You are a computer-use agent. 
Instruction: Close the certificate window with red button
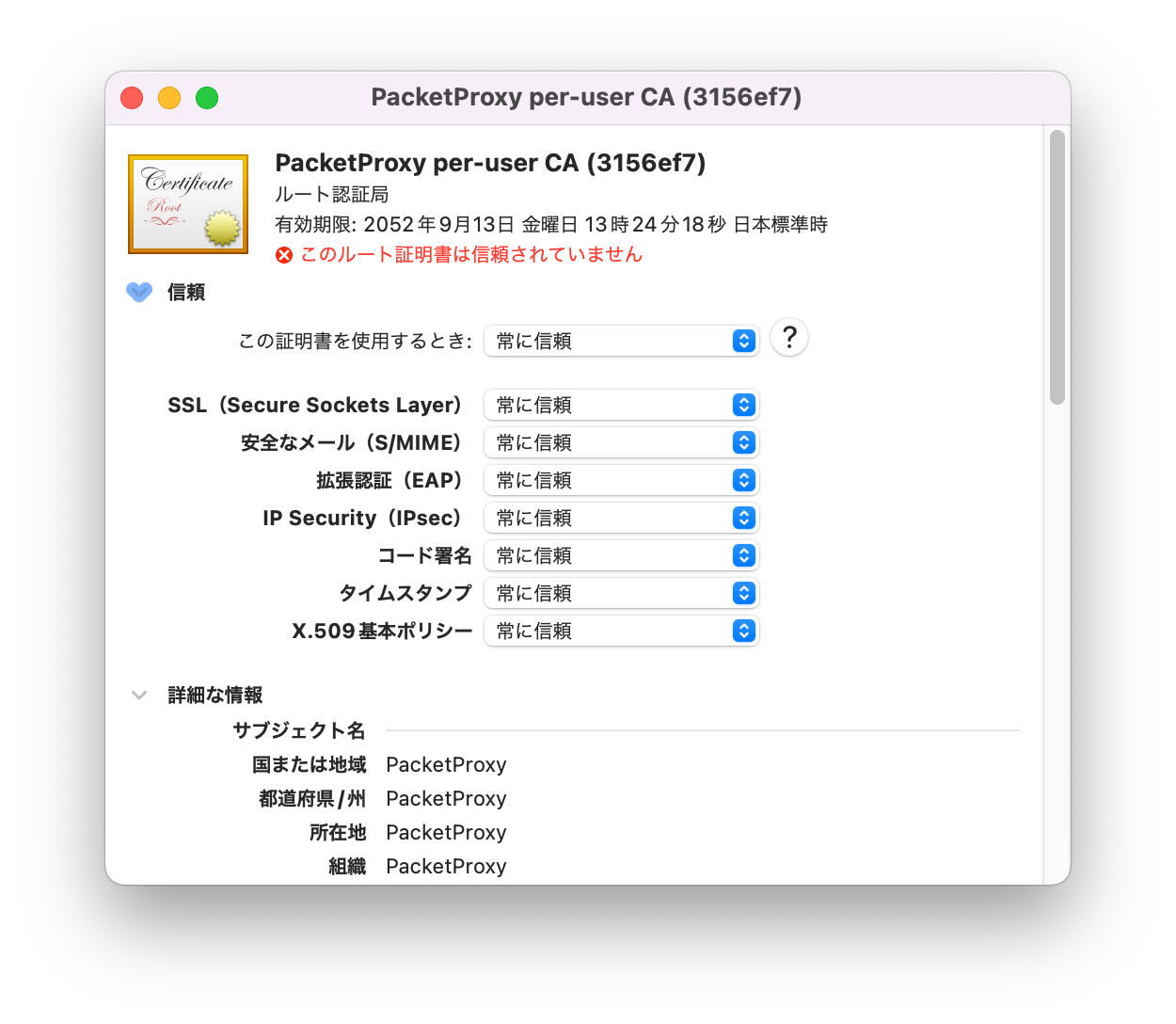132,98
